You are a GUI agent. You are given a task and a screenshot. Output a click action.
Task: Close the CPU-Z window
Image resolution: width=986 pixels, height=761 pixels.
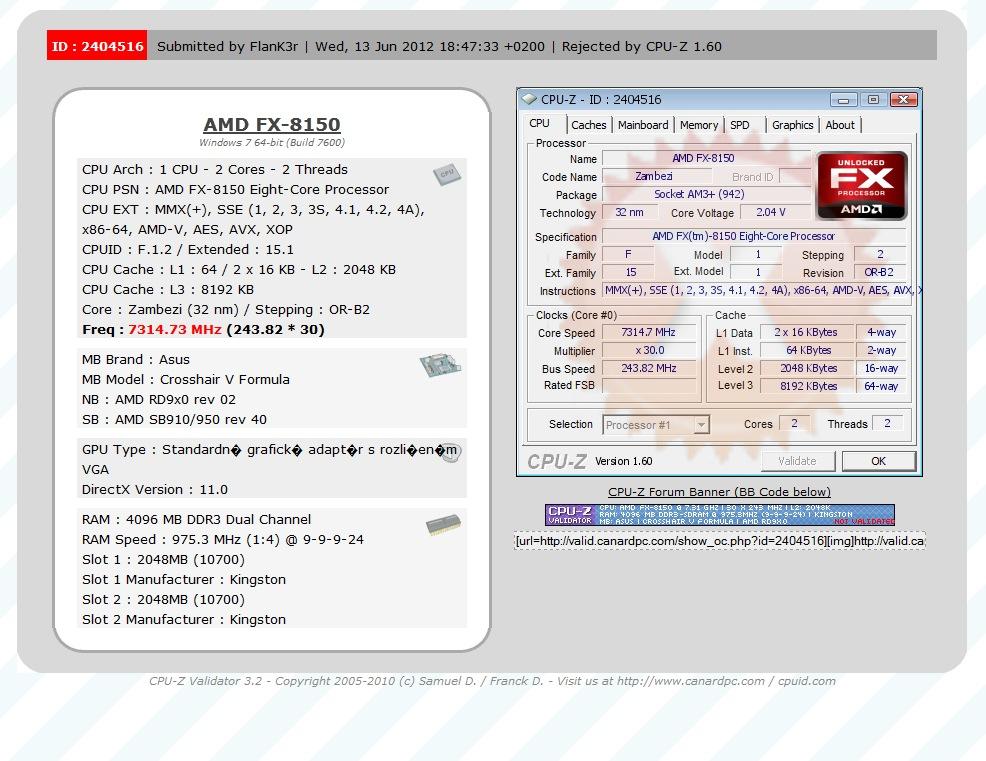(904, 99)
